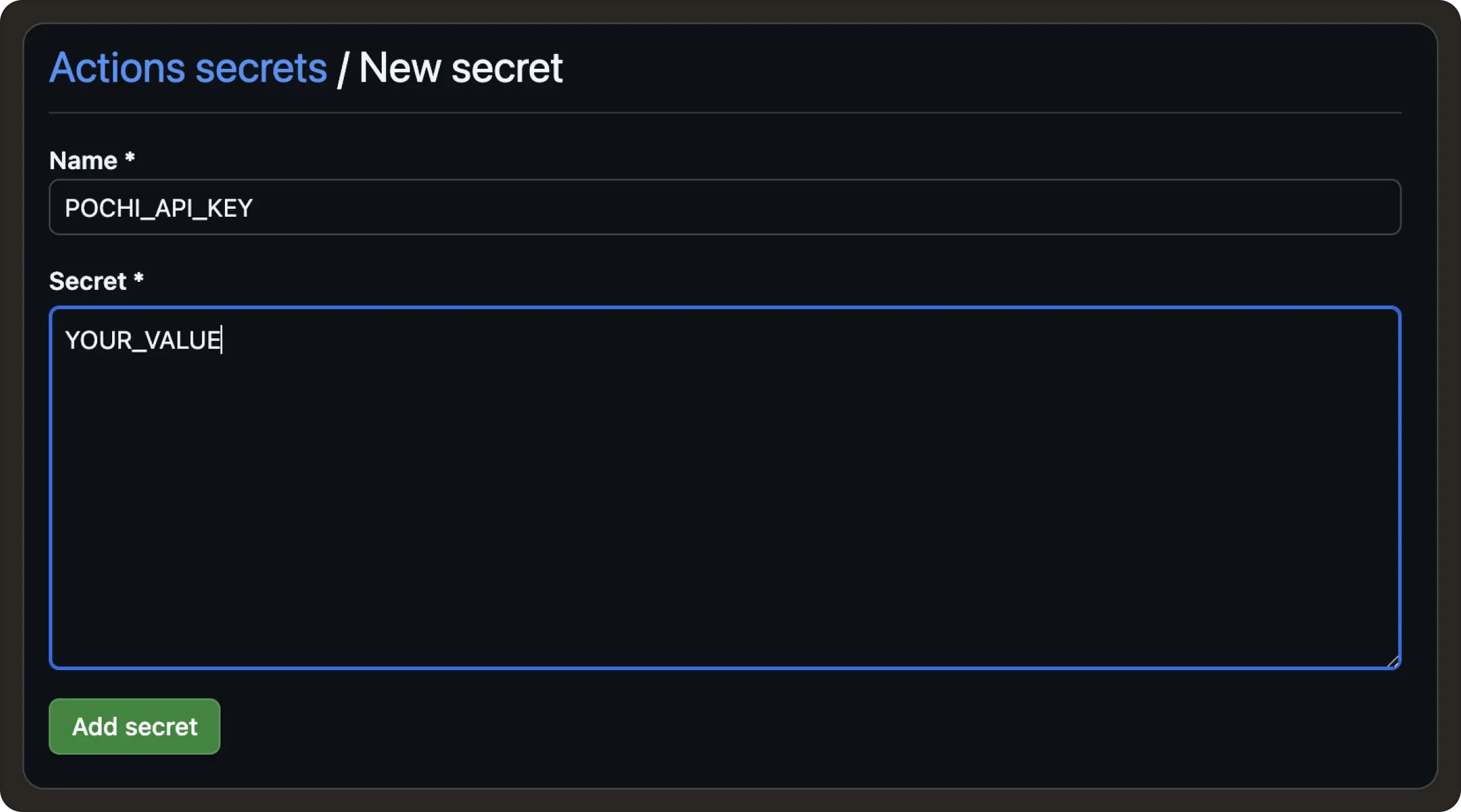Click on the POCHI_API_KEY text
1461x812 pixels.
[159, 208]
